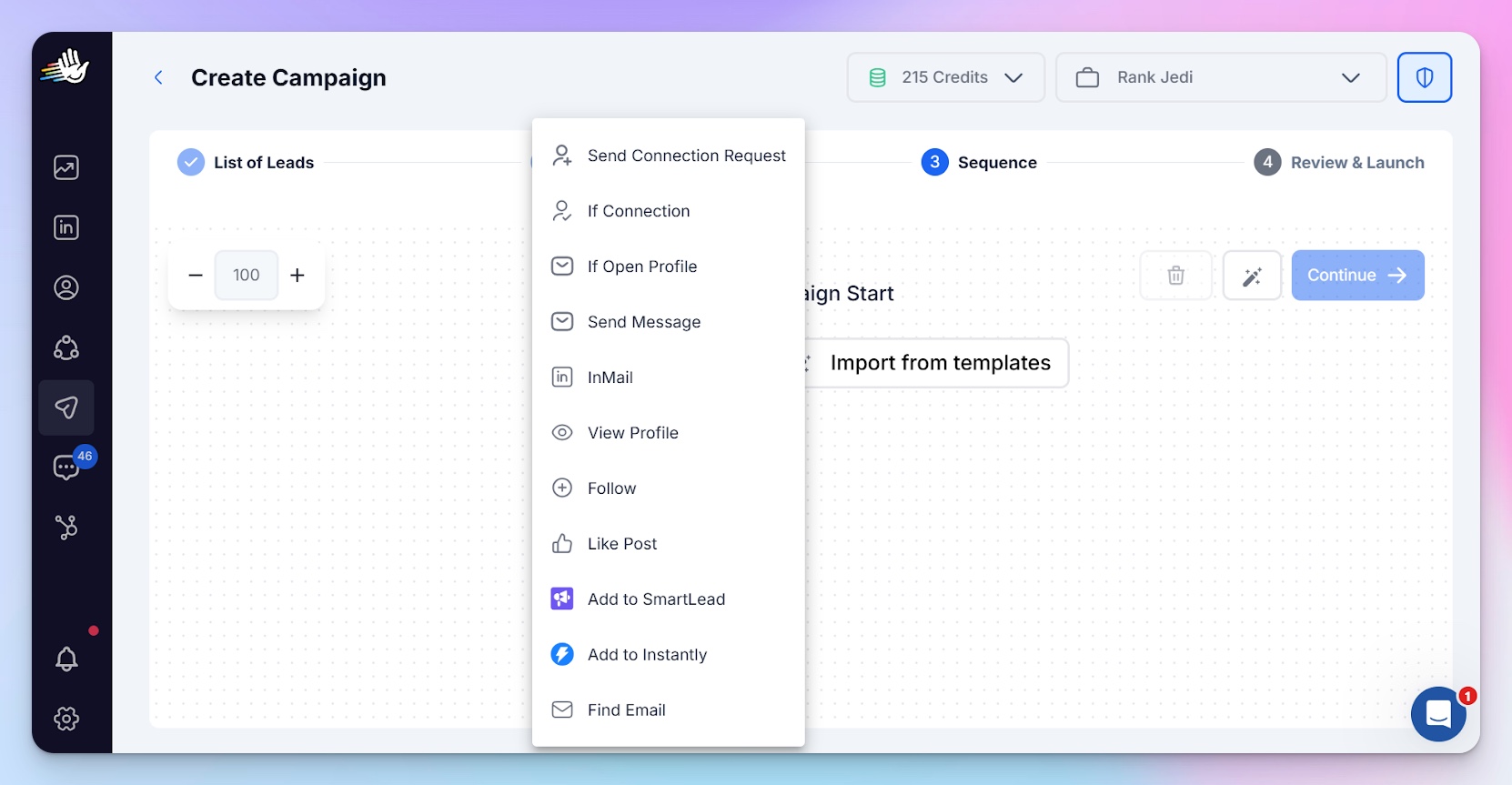Click the magic wand icon button
This screenshot has height=785, width=1512.
(x=1253, y=275)
